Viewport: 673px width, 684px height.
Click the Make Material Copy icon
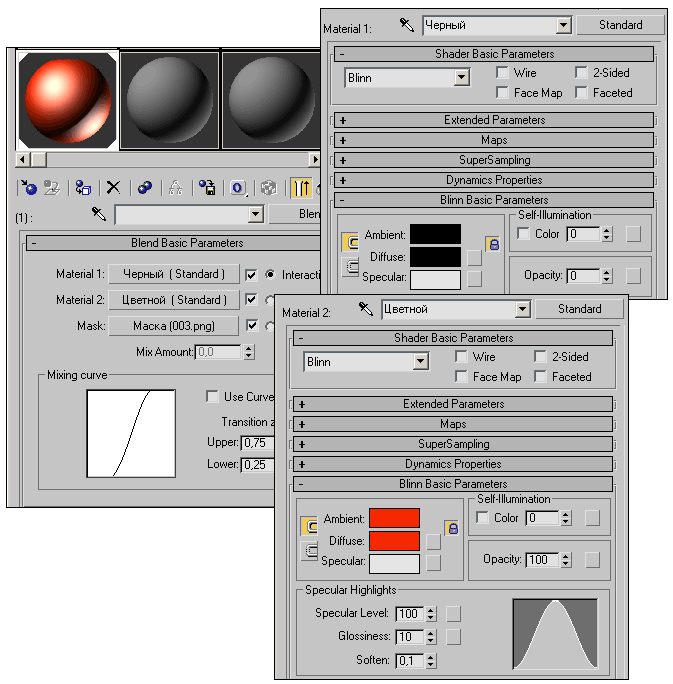point(145,187)
